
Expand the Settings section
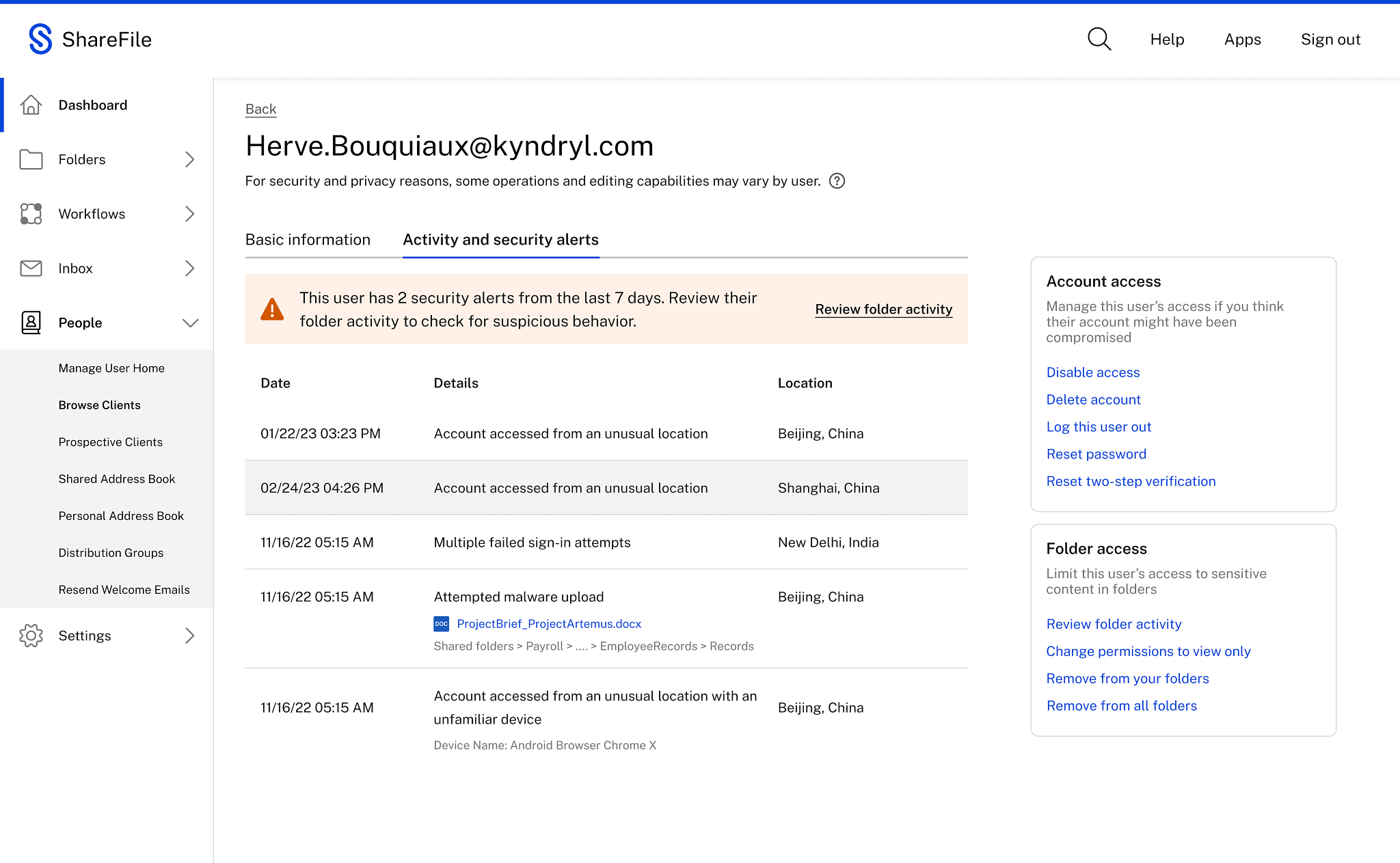point(189,635)
